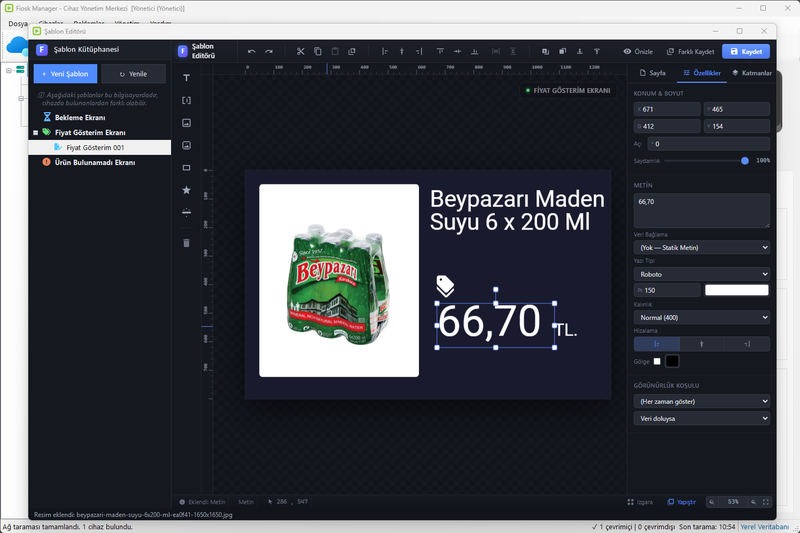The image size is (800, 533).
Task: Click the Undo arrow in the editor toolbar
Action: 252,52
